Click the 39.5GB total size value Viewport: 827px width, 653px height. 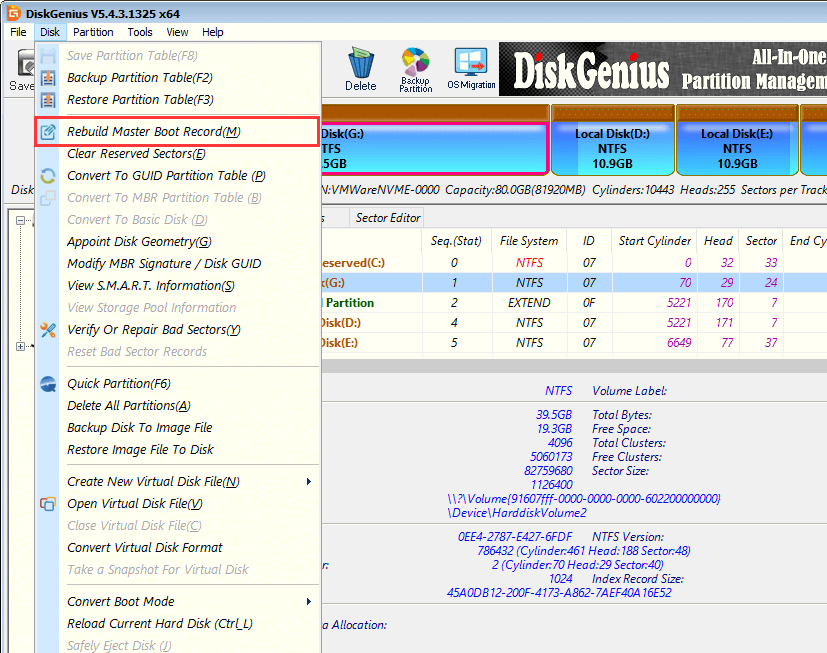[554, 415]
